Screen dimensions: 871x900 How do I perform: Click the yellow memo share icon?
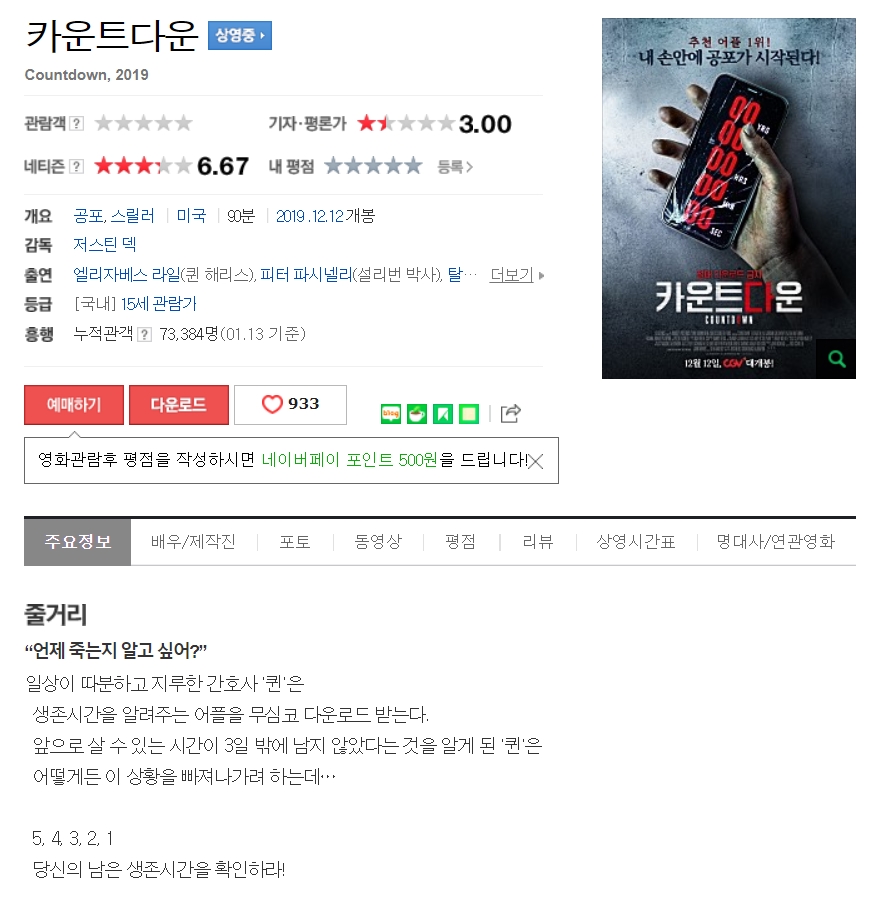(469, 414)
